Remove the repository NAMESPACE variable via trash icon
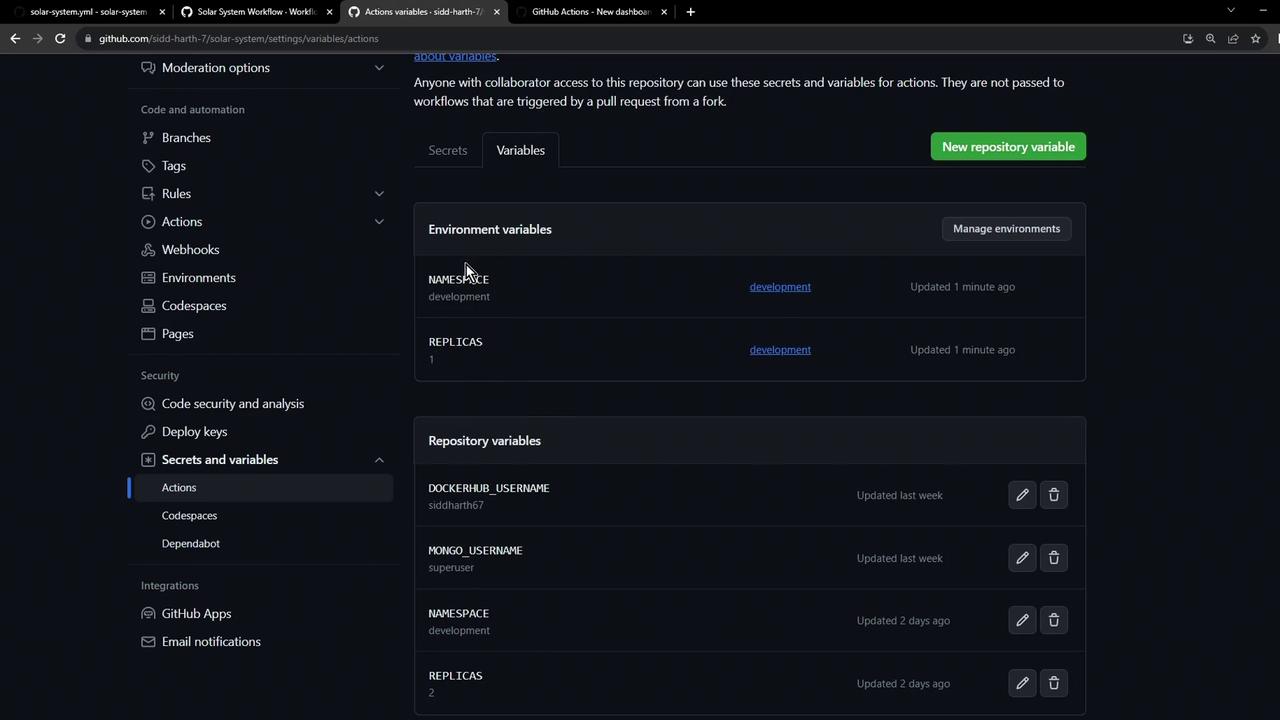The width and height of the screenshot is (1280, 720). point(1054,621)
